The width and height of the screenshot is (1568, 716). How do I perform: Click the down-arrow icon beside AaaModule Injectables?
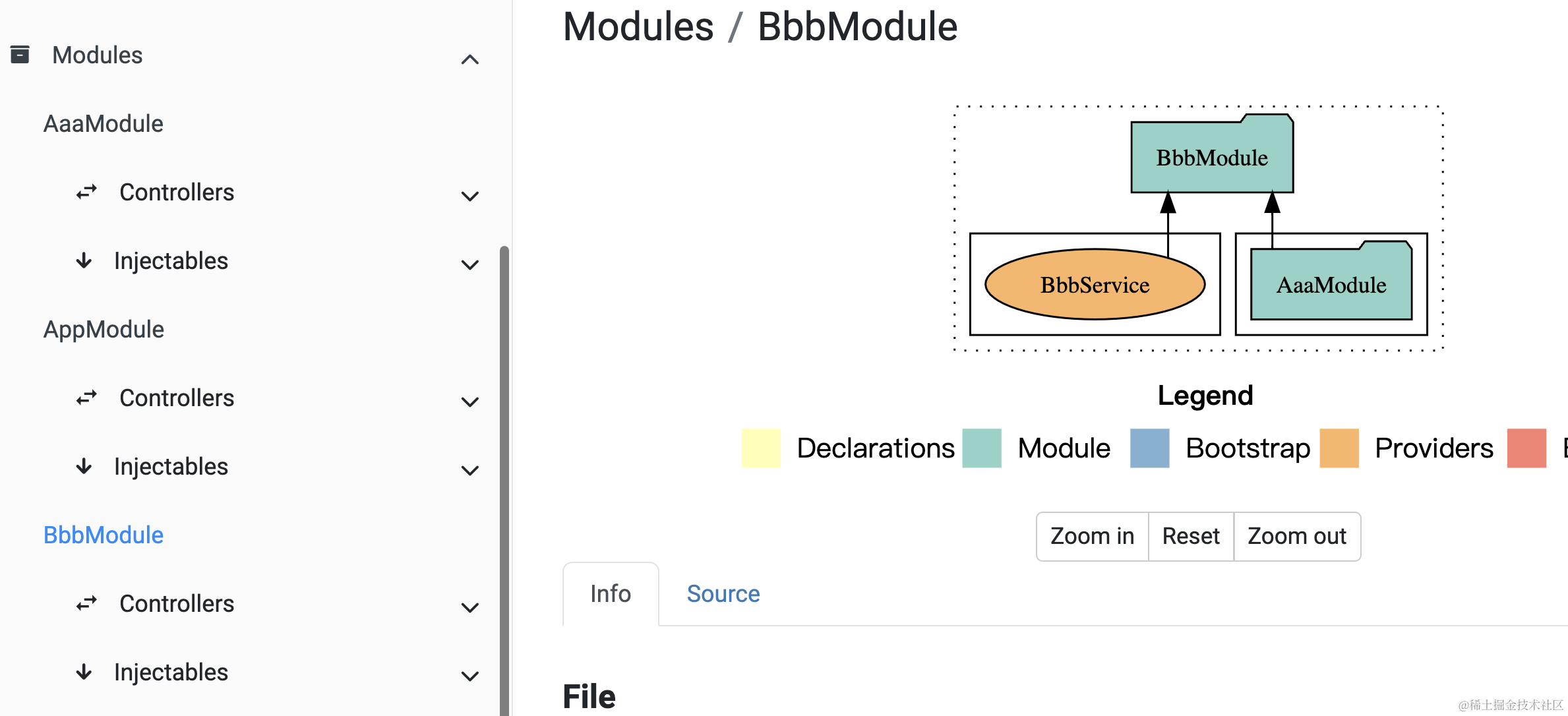click(84, 260)
